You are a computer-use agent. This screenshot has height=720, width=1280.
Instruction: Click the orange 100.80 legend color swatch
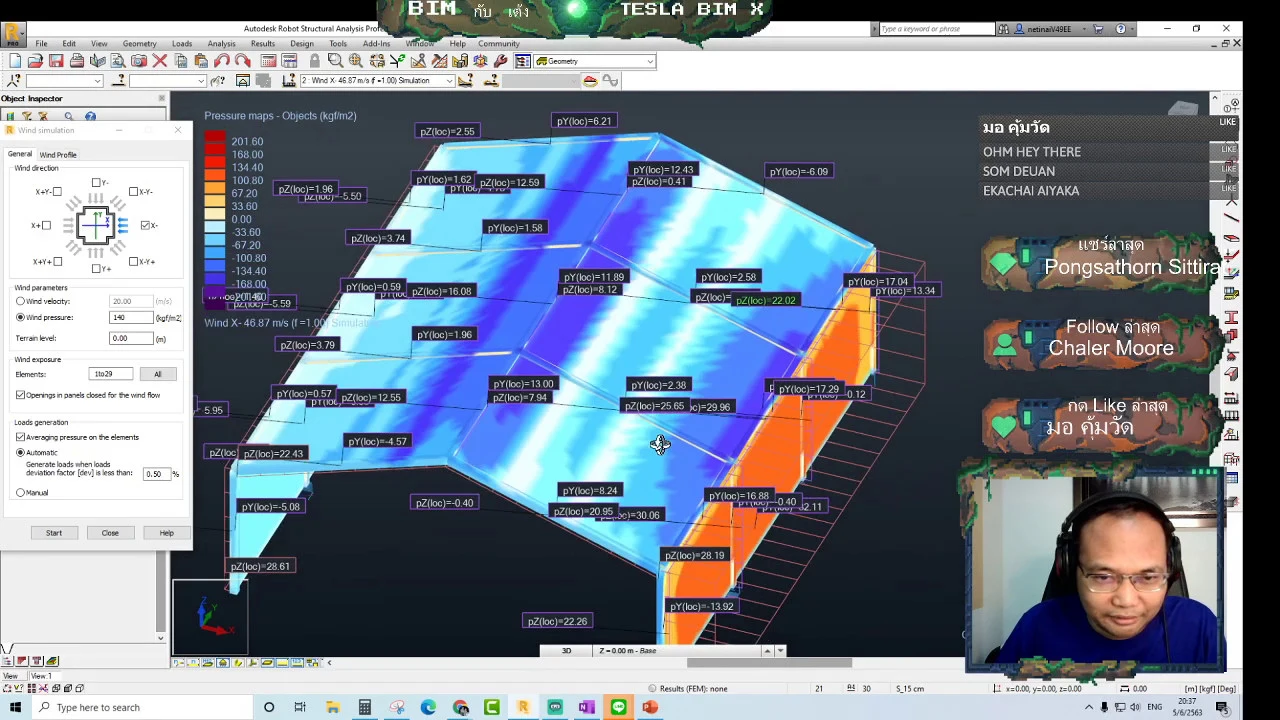[x=215, y=176]
